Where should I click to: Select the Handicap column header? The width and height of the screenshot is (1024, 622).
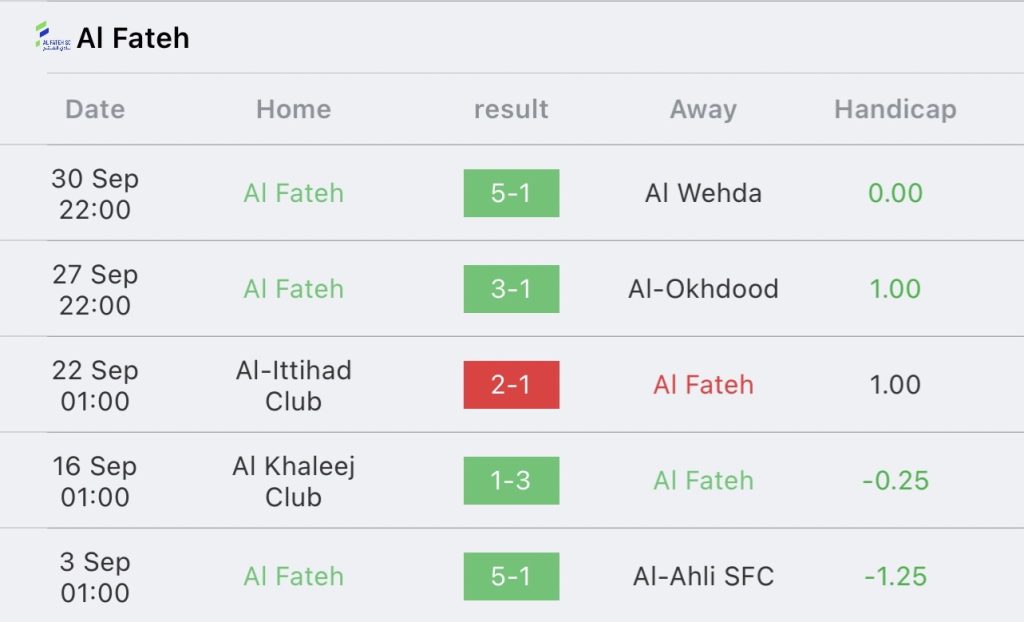pos(895,109)
